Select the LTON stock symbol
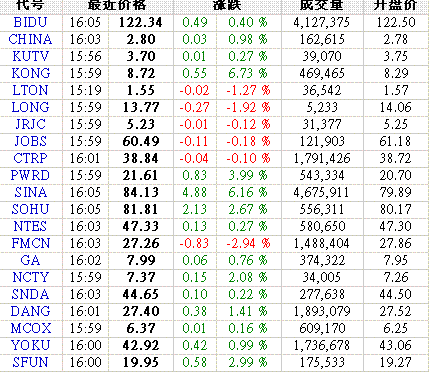 pos(30,90)
